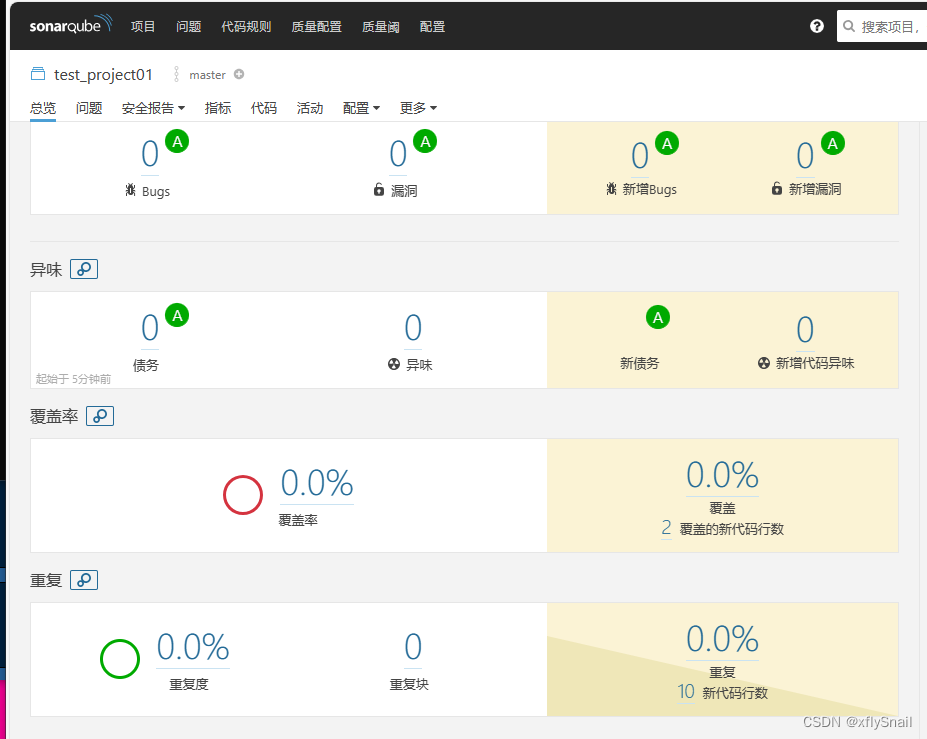The image size is (927, 739).
Task: Open the 异味 bubble chart icon
Action: tap(84, 269)
